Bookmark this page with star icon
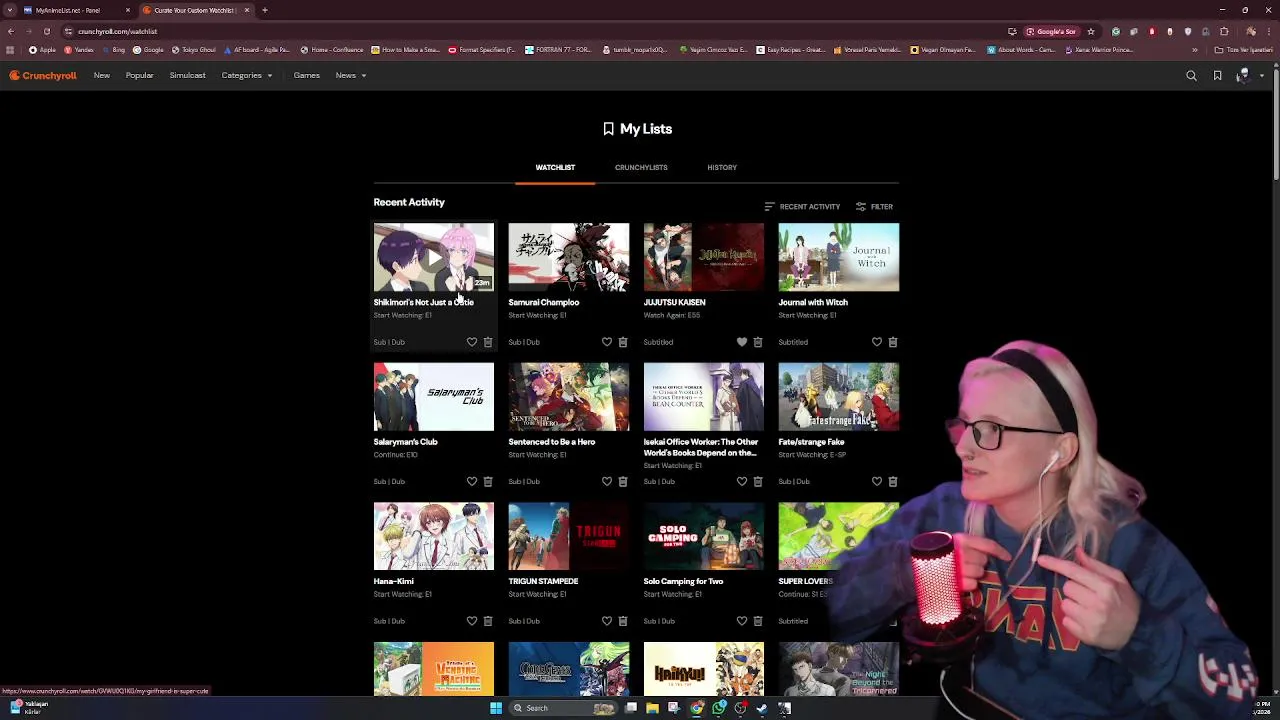1280x720 pixels. coord(1091,31)
